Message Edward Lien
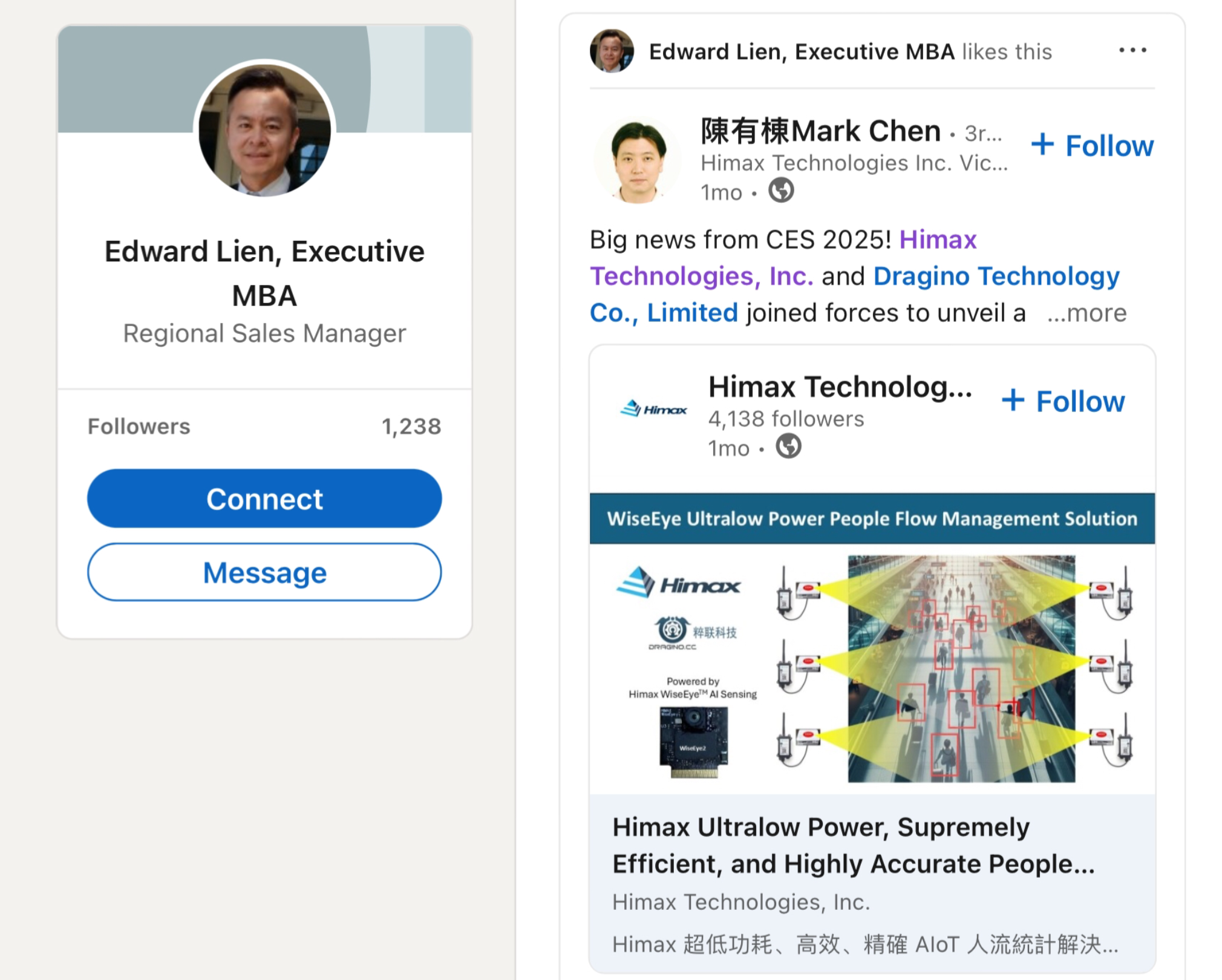This screenshot has width=1222, height=980. [264, 572]
